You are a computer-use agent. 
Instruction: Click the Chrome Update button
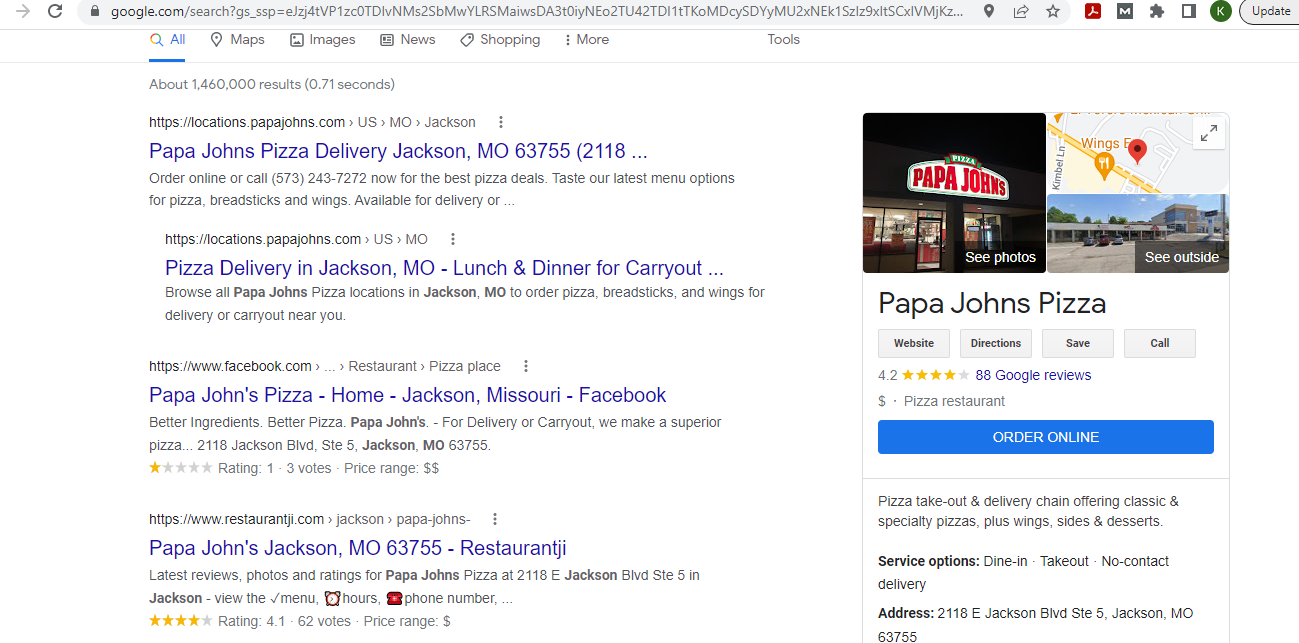click(1270, 11)
